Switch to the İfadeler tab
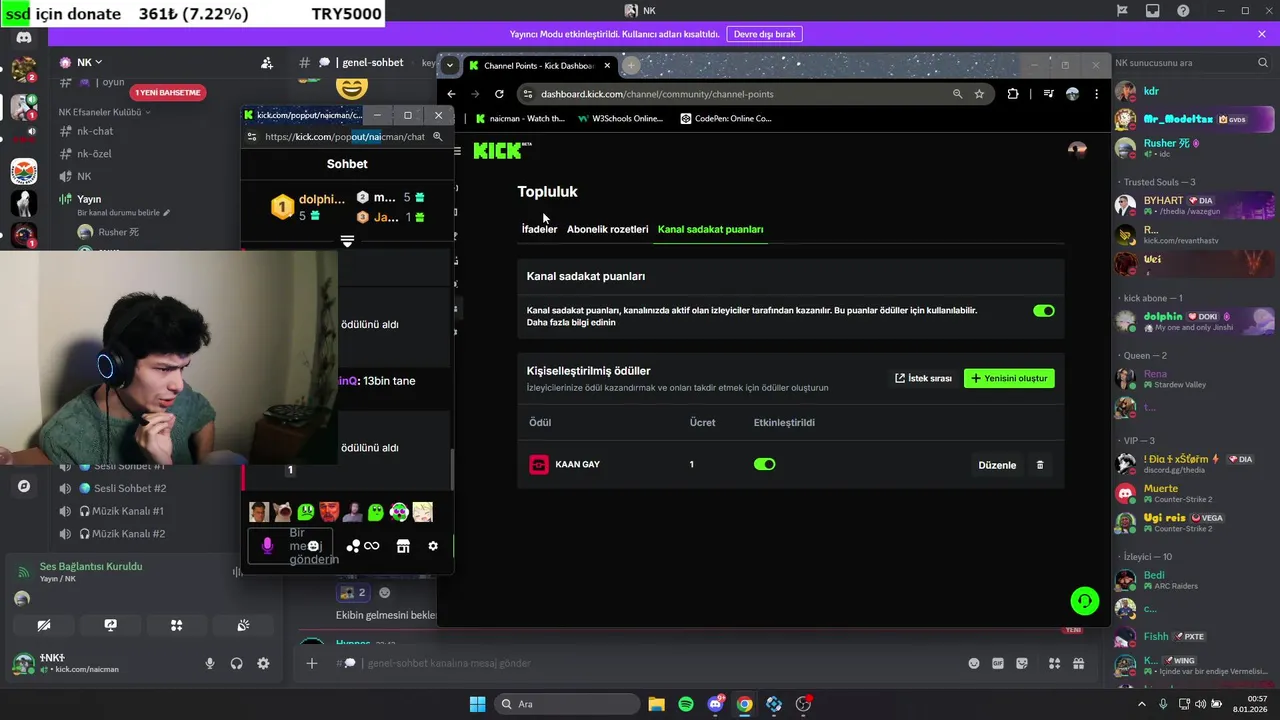Viewport: 1280px width, 720px height. click(x=539, y=229)
